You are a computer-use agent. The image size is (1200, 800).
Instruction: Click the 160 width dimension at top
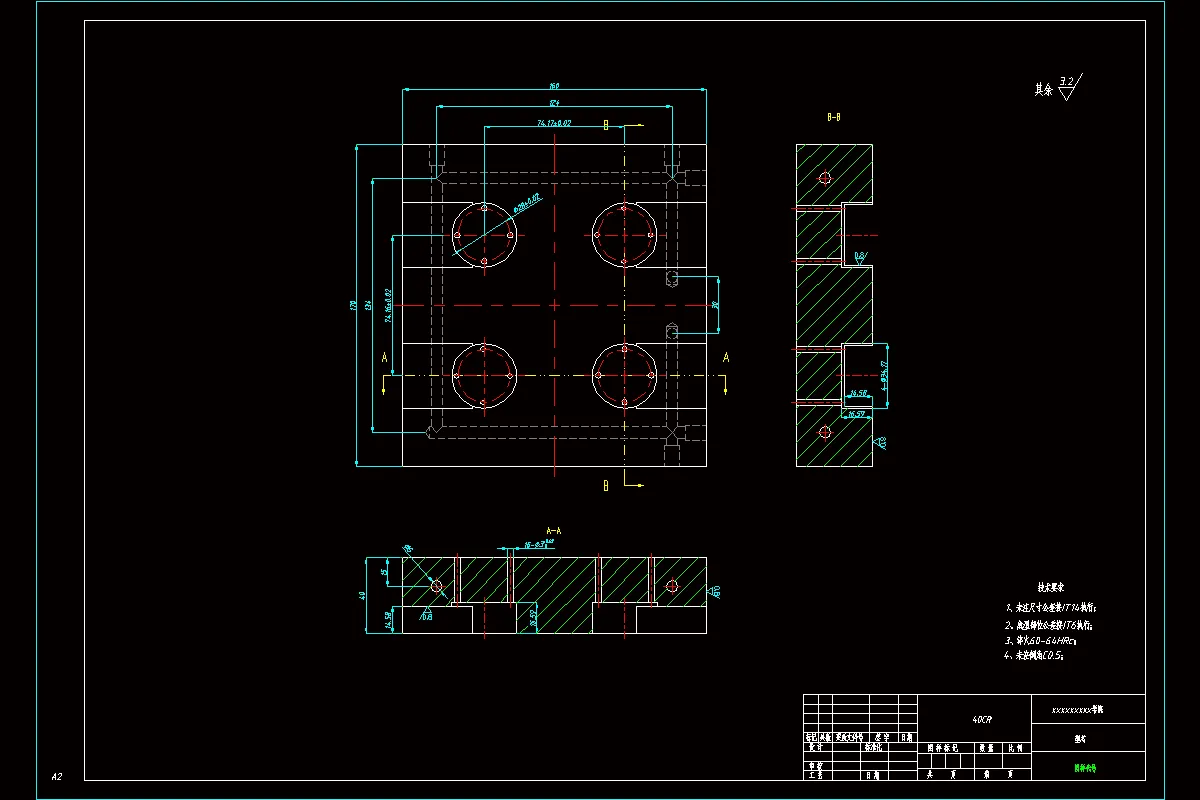[x=553, y=86]
